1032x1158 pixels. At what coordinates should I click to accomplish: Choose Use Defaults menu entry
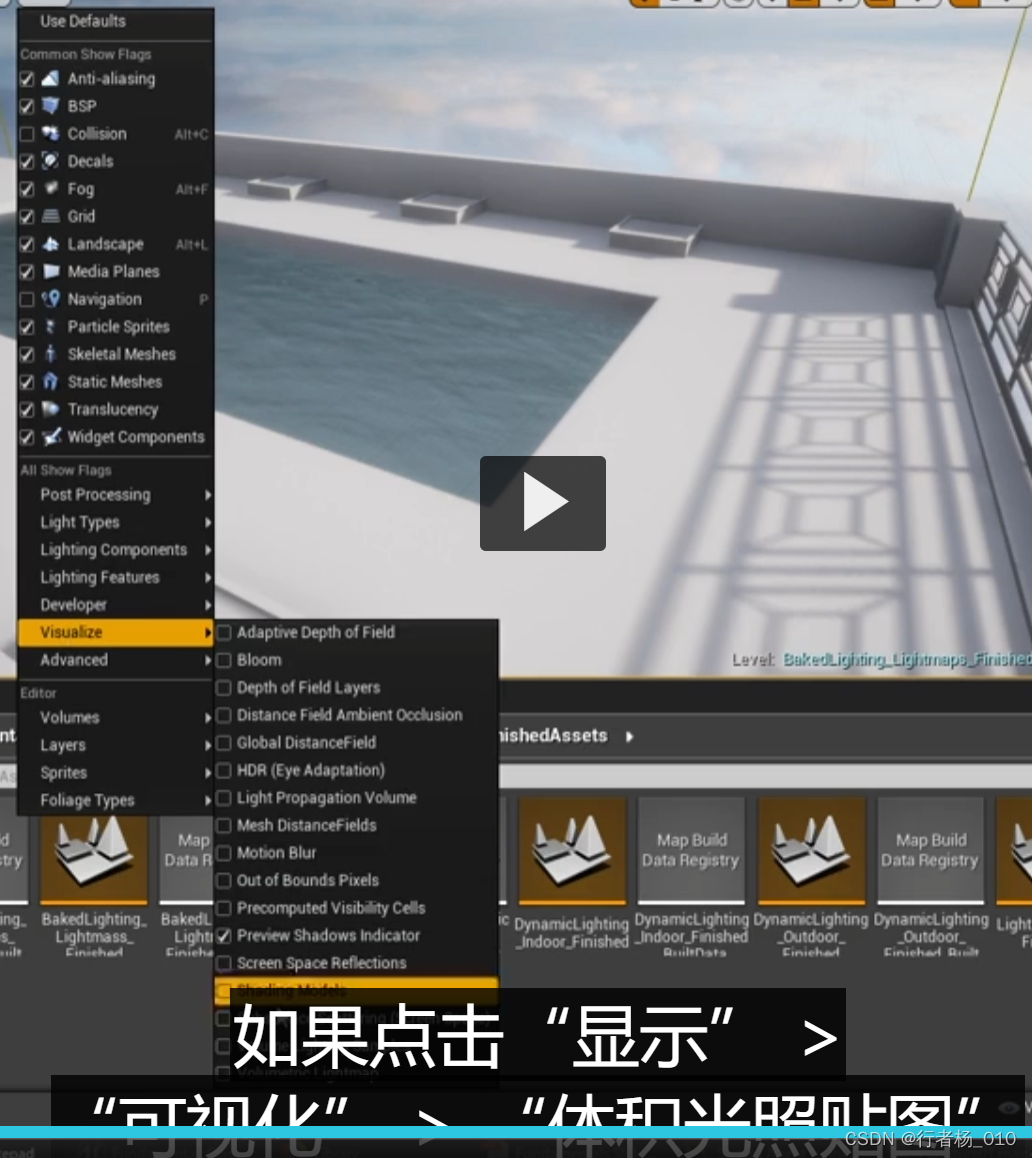point(116,21)
